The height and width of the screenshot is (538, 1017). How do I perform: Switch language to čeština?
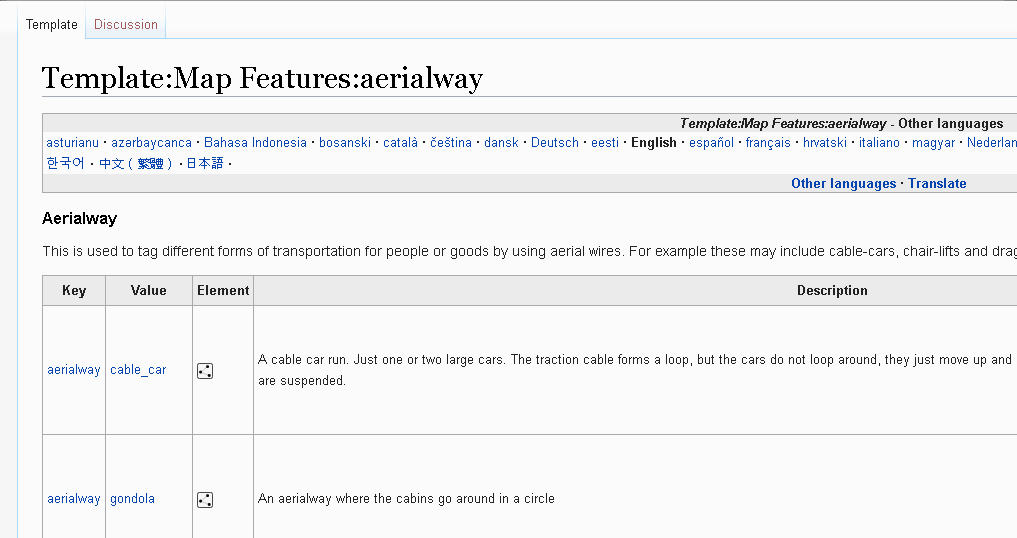[451, 143]
